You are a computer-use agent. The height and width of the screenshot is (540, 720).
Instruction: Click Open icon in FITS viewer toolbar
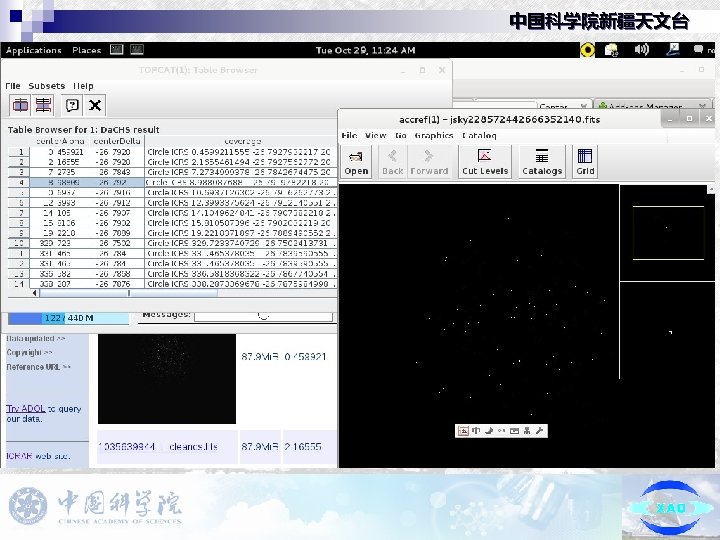(x=356, y=162)
